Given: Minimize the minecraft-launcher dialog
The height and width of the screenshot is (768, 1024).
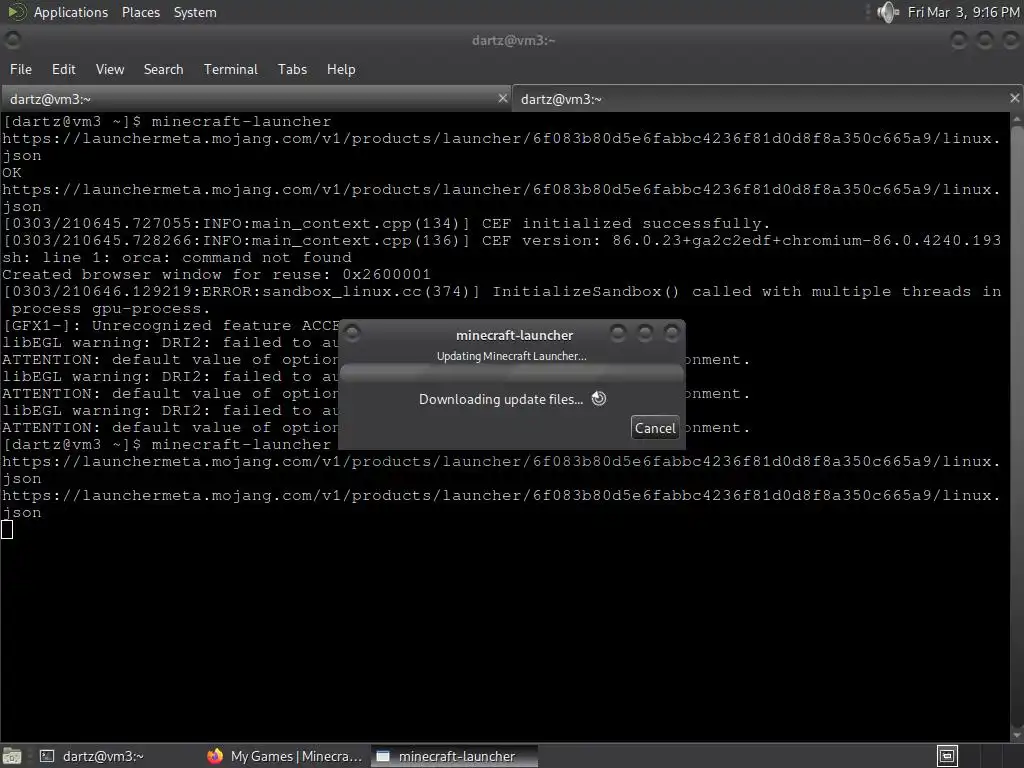Looking at the screenshot, I should point(618,334).
